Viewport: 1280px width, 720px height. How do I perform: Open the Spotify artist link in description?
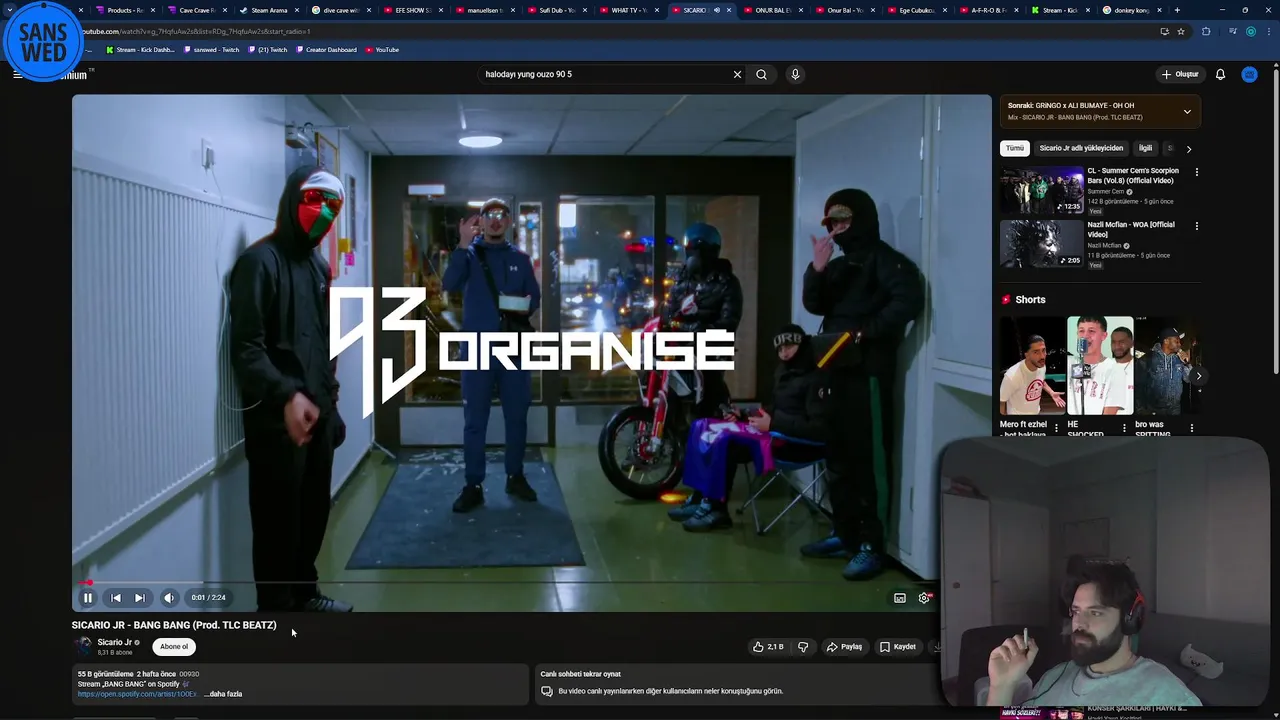pyautogui.click(x=137, y=694)
